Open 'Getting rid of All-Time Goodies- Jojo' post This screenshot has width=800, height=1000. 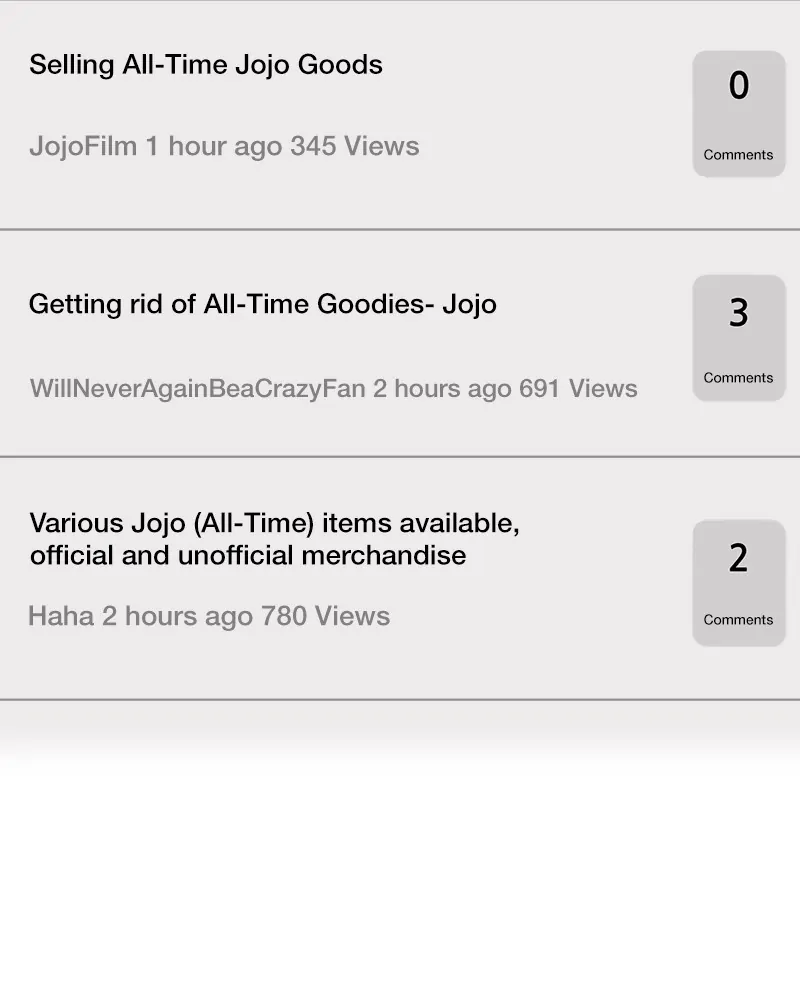pos(262,304)
